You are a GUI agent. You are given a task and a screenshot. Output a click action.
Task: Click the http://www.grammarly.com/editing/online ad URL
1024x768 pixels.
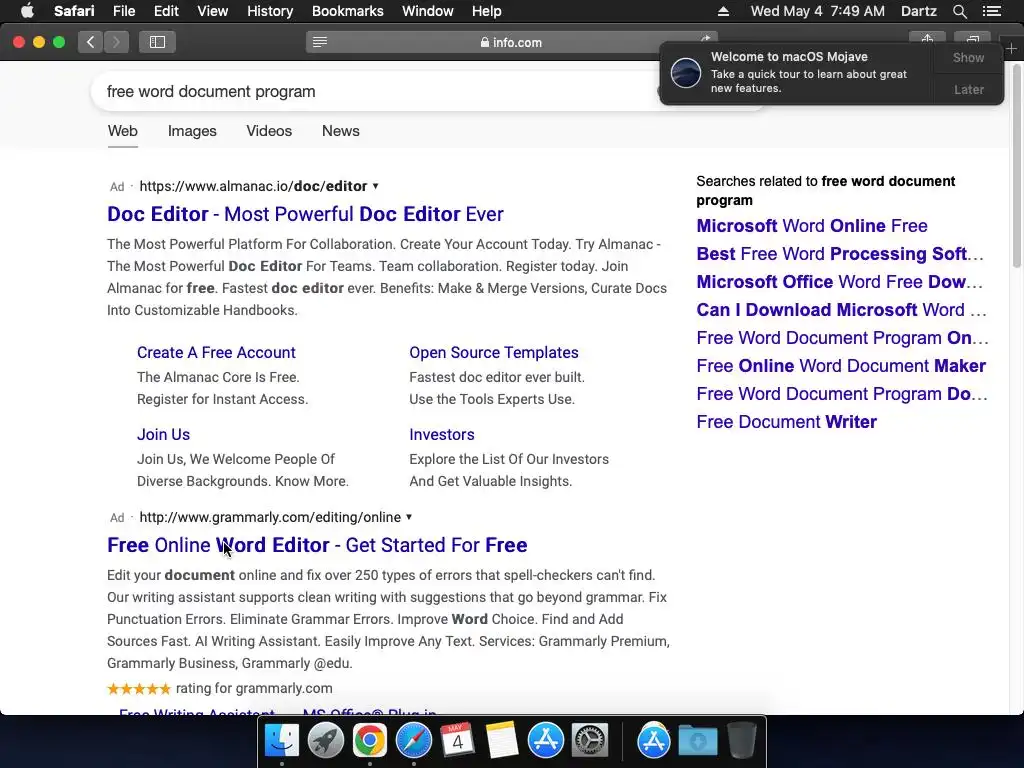[270, 517]
